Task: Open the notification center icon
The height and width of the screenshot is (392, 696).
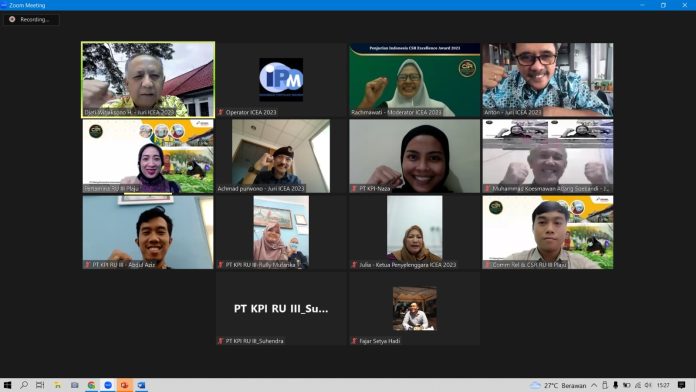Action: [681, 385]
